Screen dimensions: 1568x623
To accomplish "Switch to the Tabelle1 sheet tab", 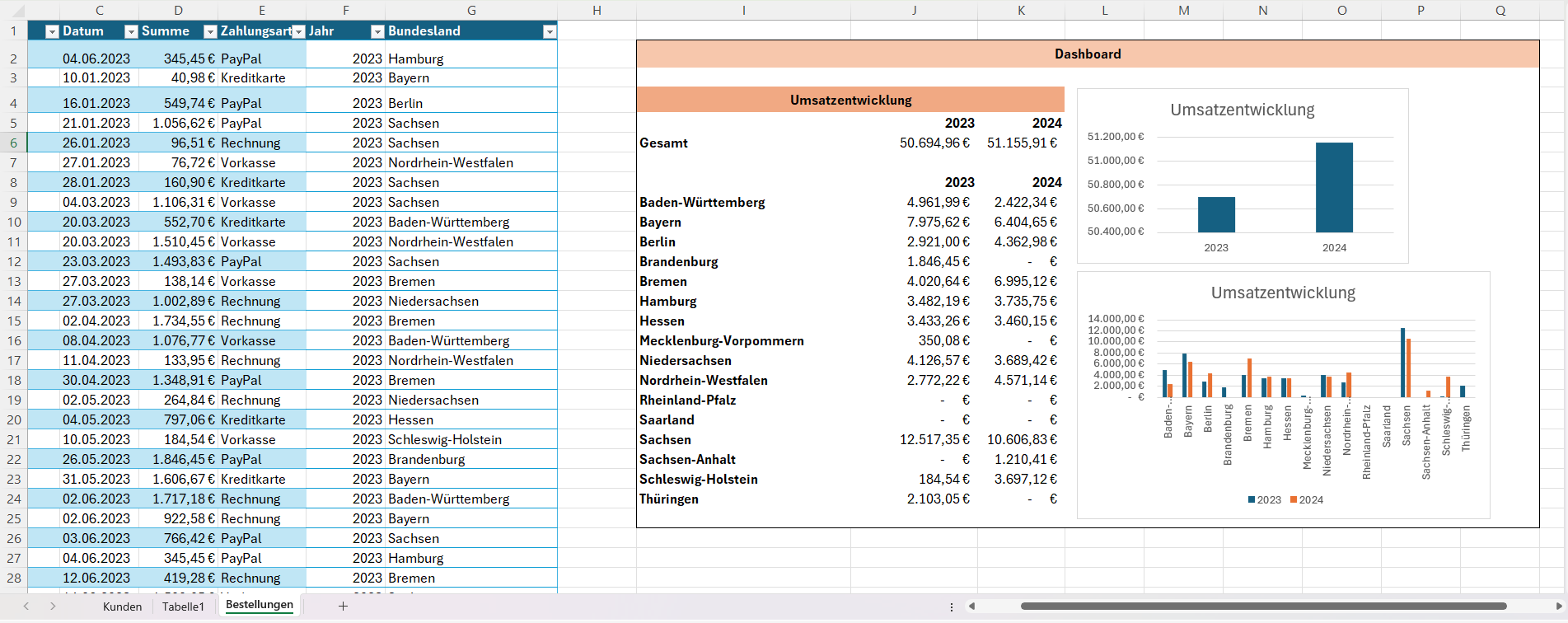I will point(183,607).
